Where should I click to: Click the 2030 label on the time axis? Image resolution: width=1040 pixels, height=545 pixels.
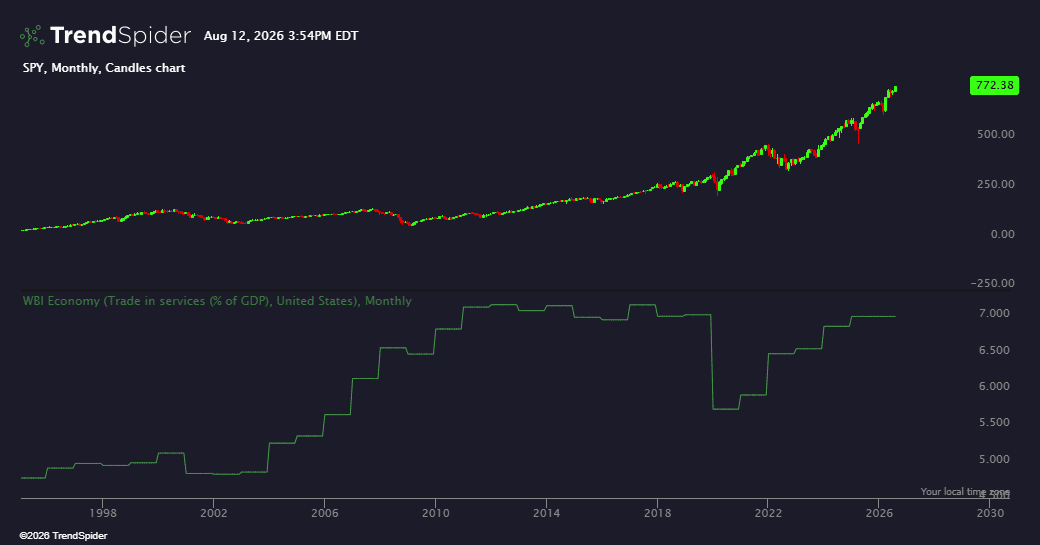point(990,513)
